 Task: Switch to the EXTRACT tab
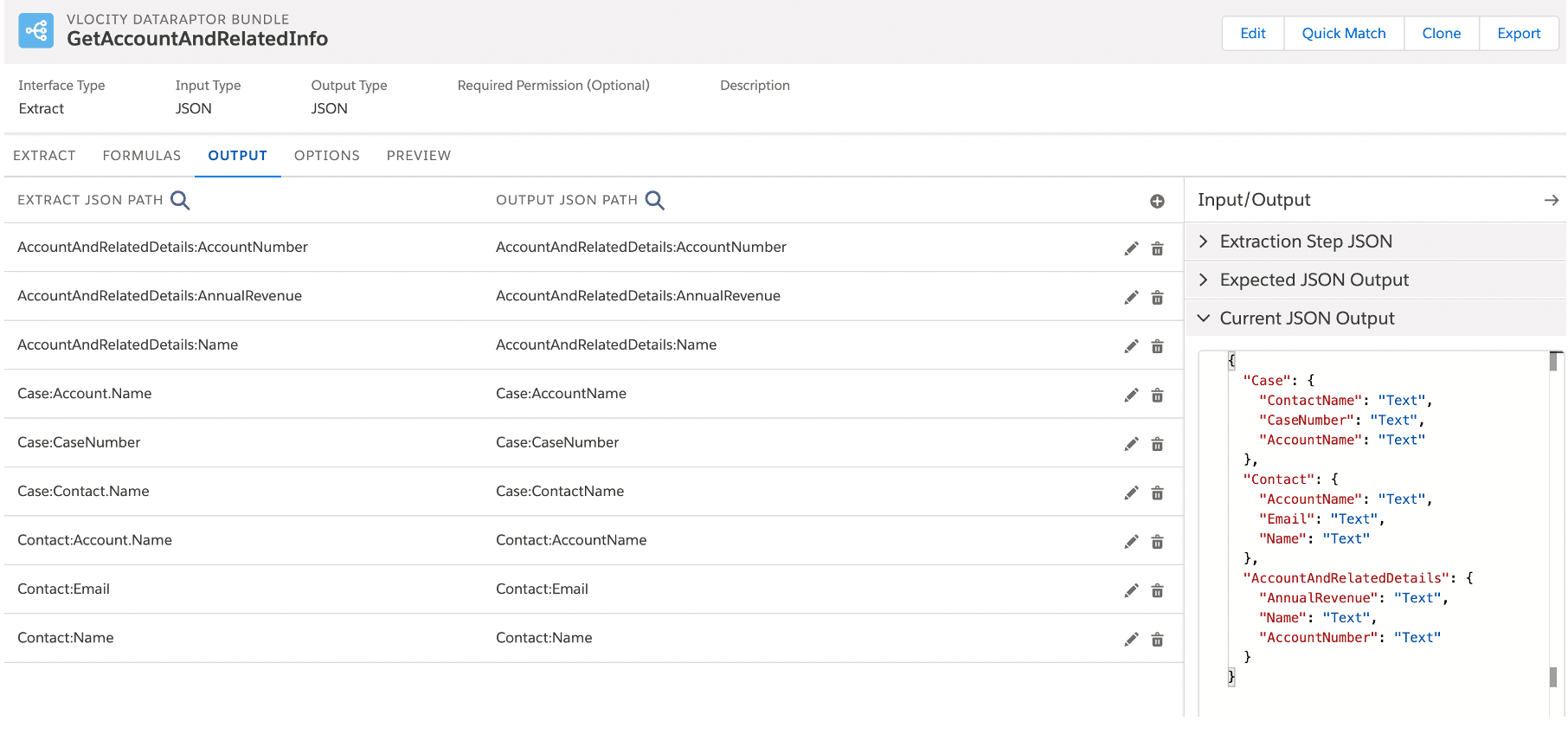pos(44,156)
